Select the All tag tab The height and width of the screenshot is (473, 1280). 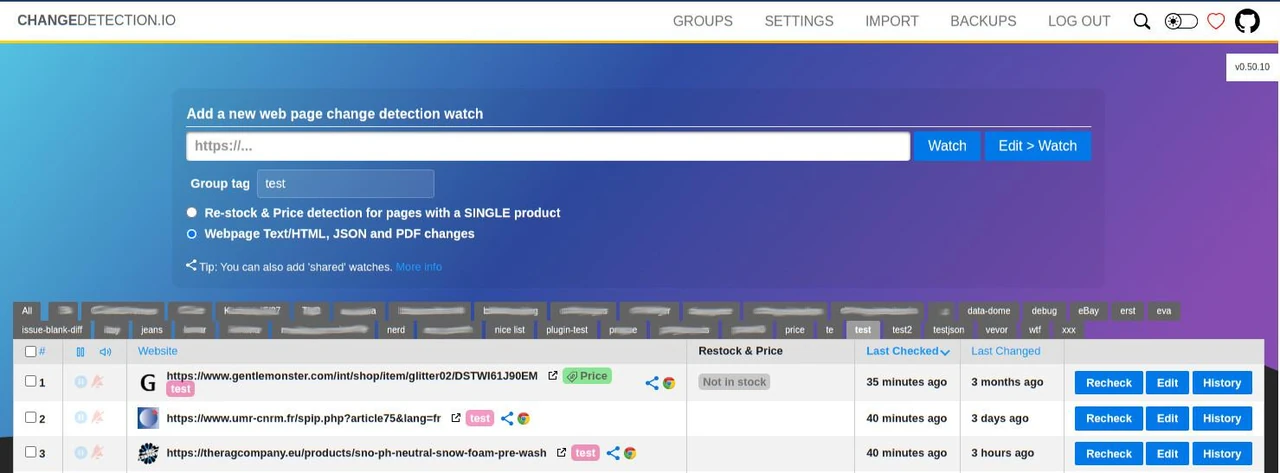pyautogui.click(x=27, y=311)
